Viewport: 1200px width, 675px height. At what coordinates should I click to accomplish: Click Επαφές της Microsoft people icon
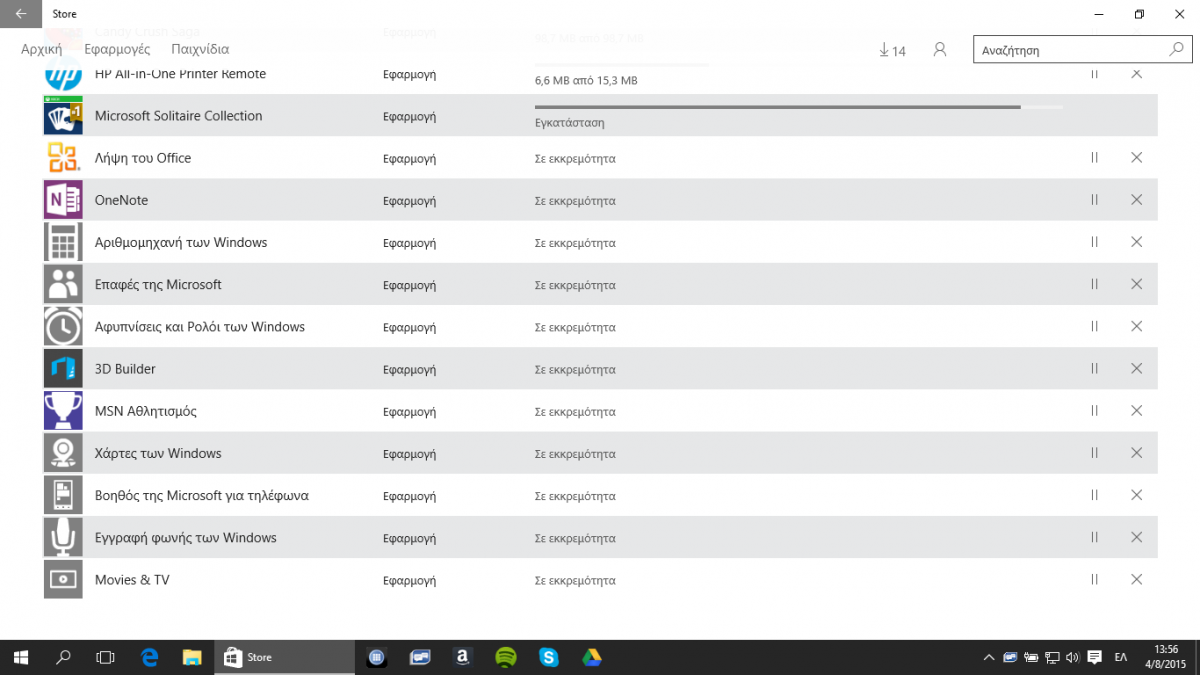[x=63, y=284]
